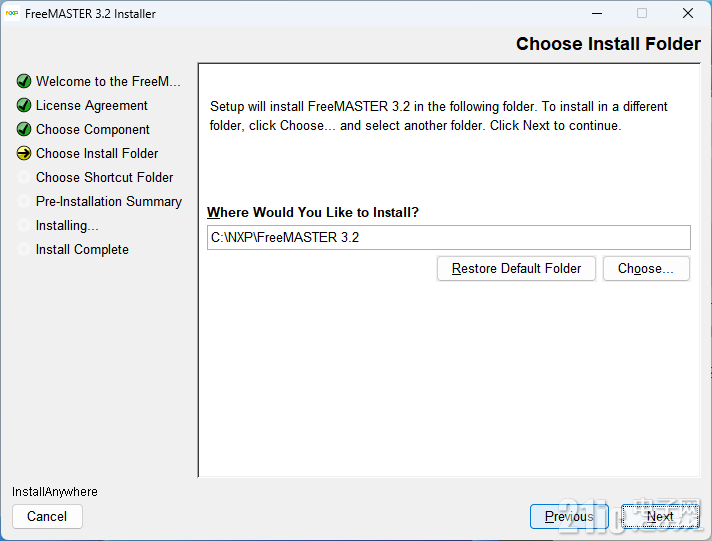Minimize the installer window
The height and width of the screenshot is (541, 712).
tap(597, 14)
